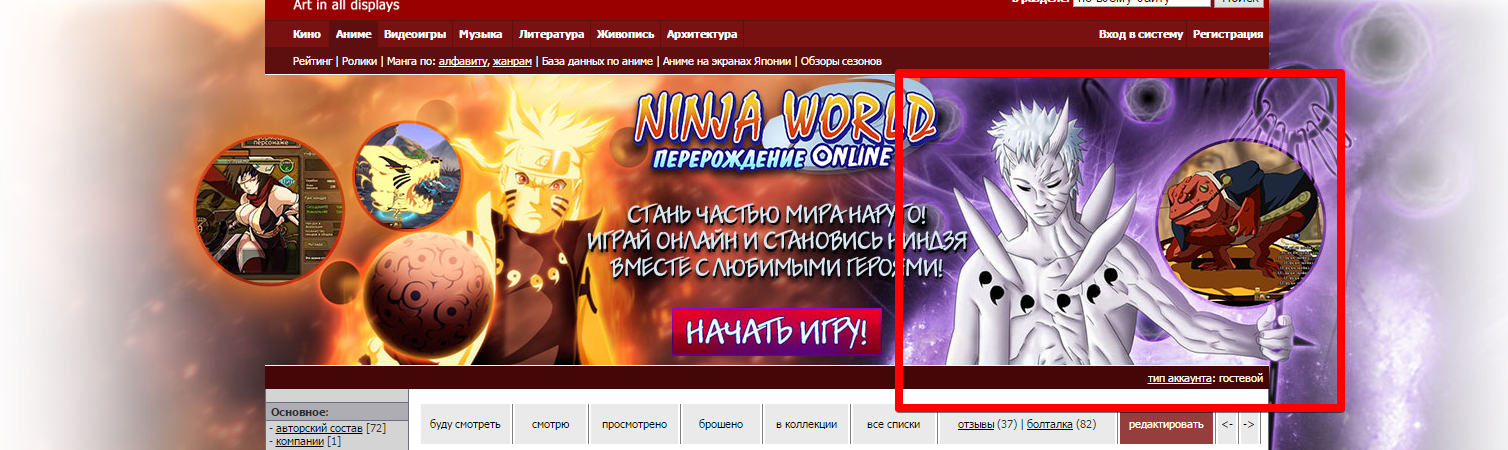The width and height of the screenshot is (1508, 450).
Task: Click the Вход в систему link
Action: click(x=1141, y=34)
